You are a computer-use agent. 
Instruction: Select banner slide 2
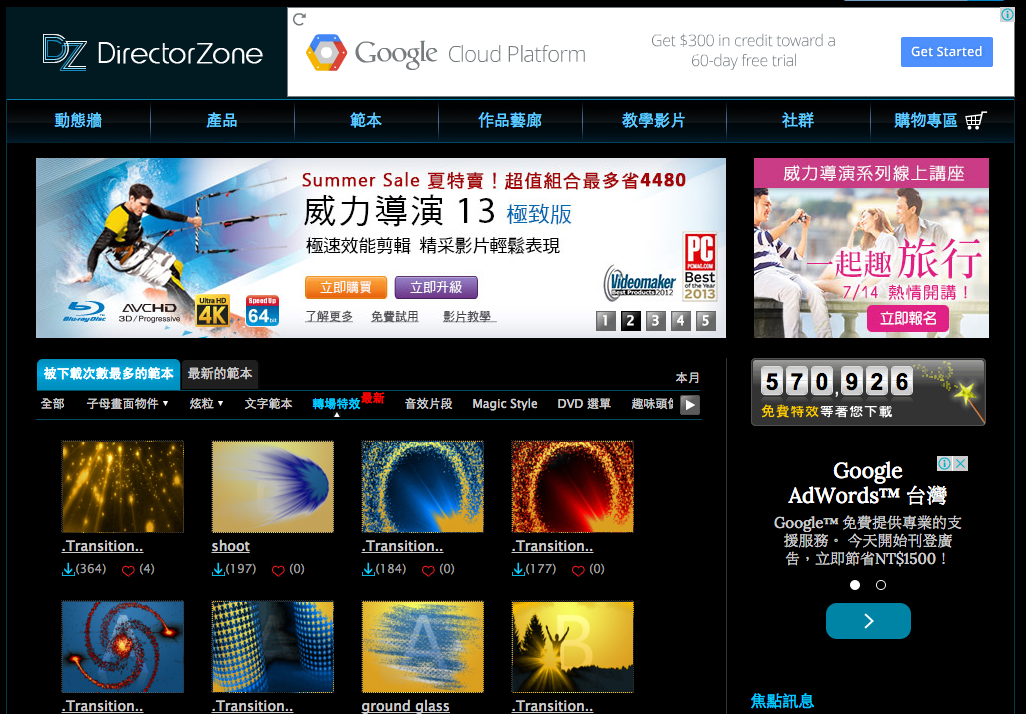coord(631,321)
